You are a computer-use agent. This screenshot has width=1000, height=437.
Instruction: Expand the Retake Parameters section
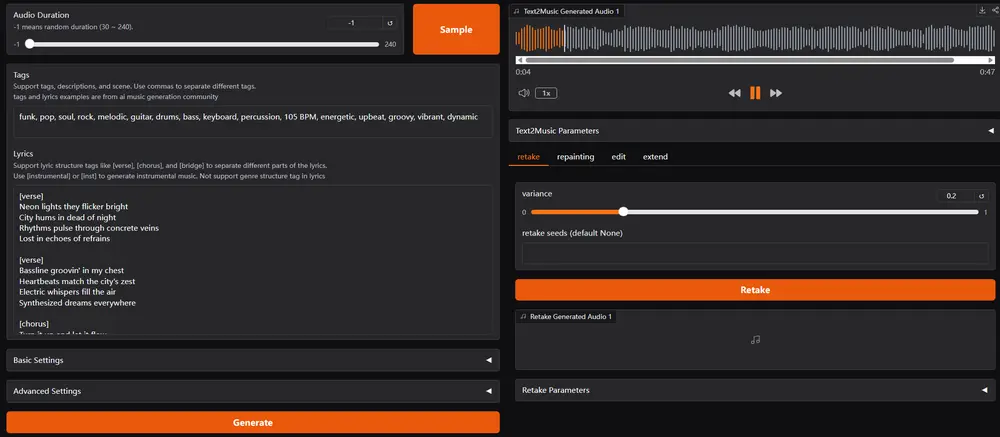755,390
